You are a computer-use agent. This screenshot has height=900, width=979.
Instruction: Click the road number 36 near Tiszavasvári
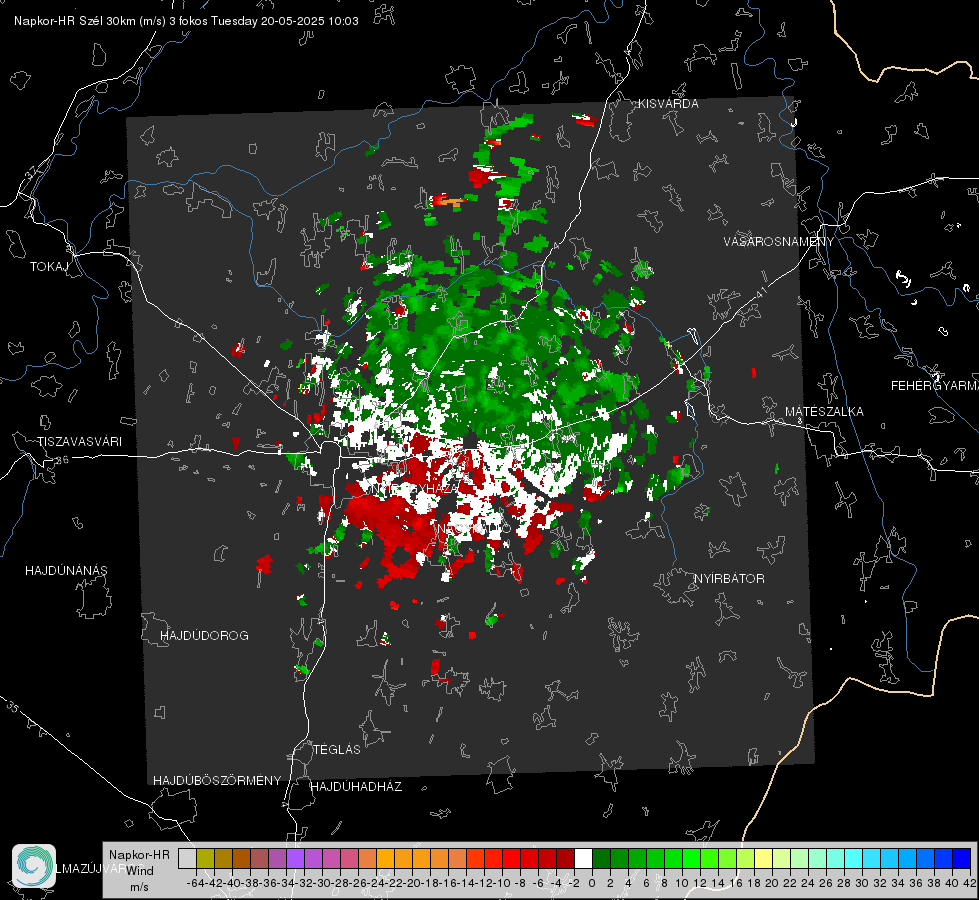tap(62, 460)
